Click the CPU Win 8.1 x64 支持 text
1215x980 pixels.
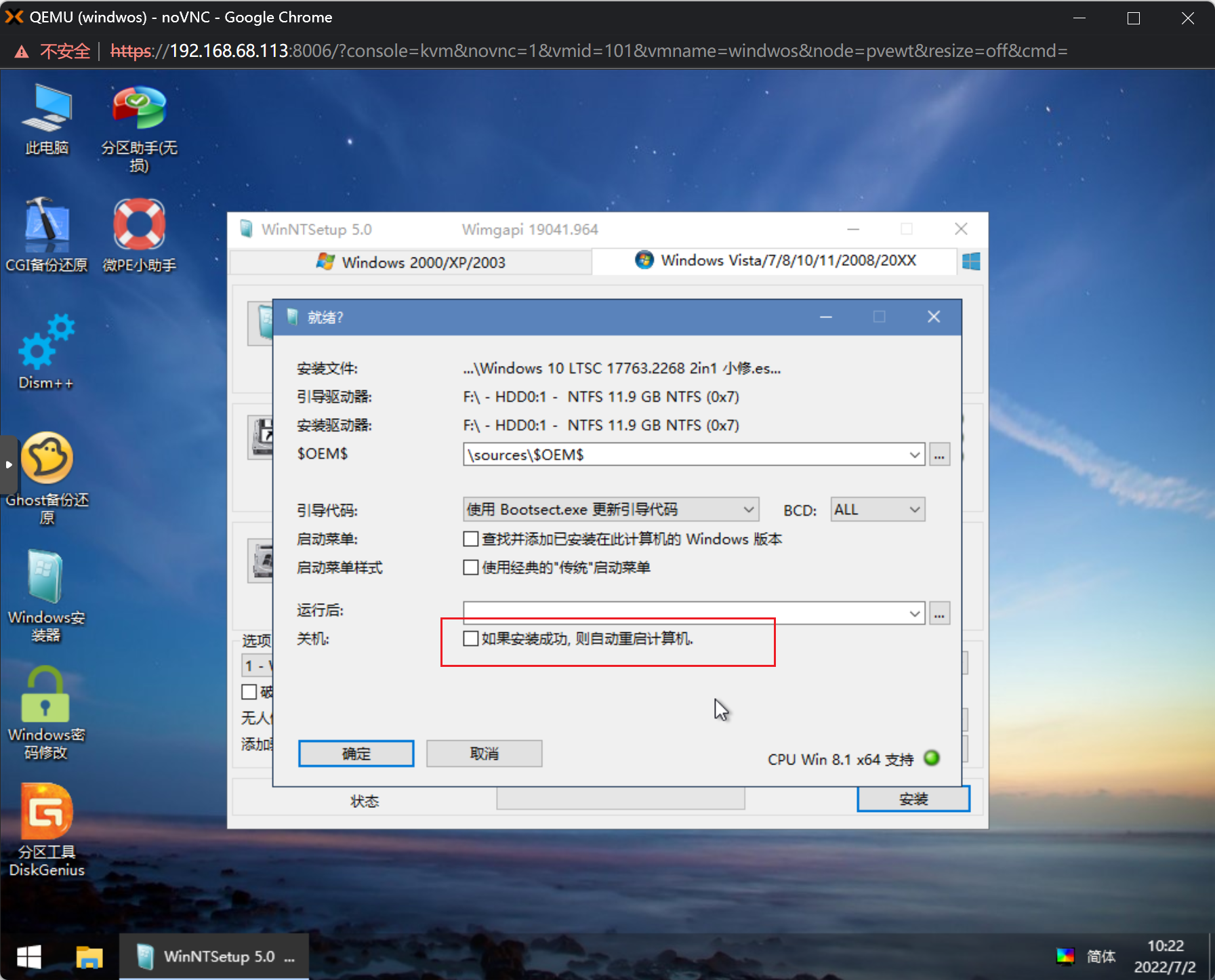(x=840, y=760)
